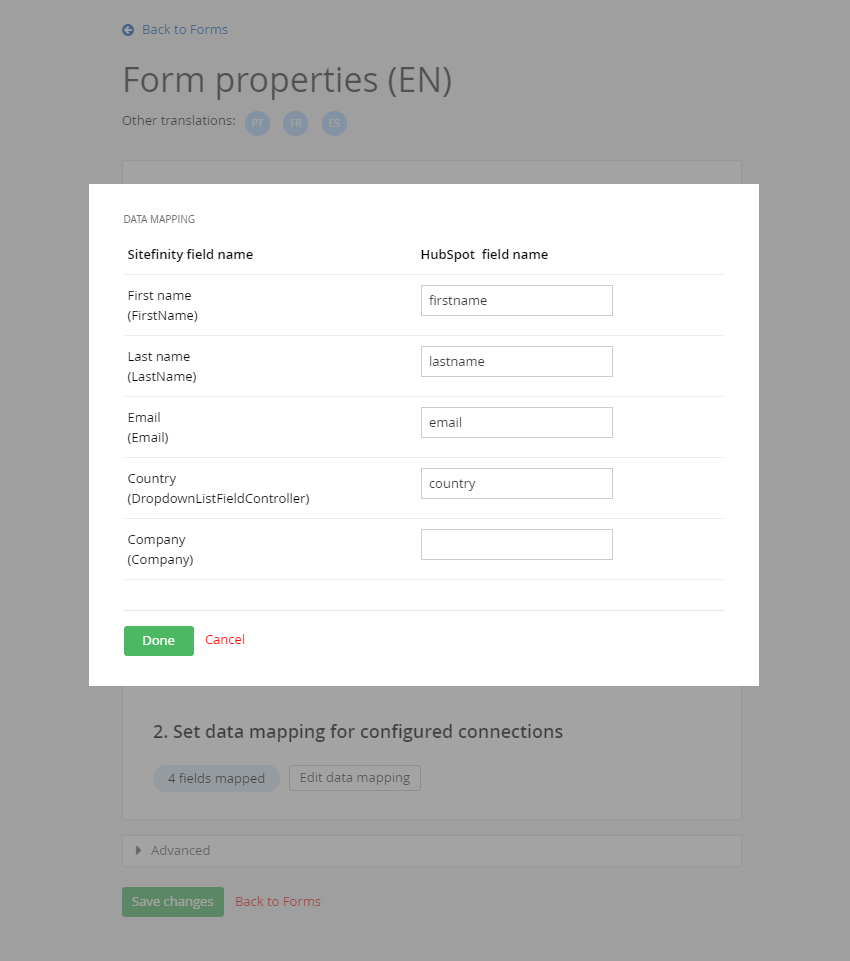Switch to the PT translation
The image size is (850, 961).
tap(258, 123)
